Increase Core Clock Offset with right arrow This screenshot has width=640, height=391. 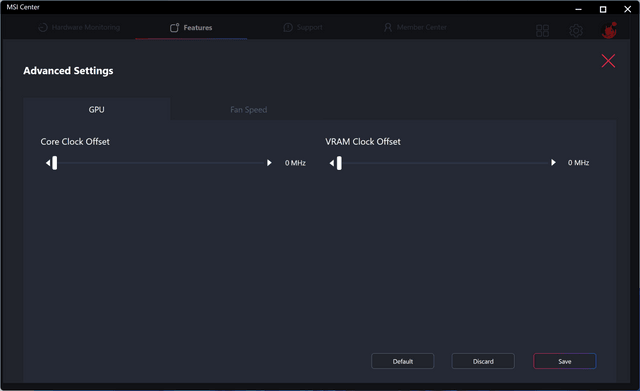pyautogui.click(x=269, y=163)
